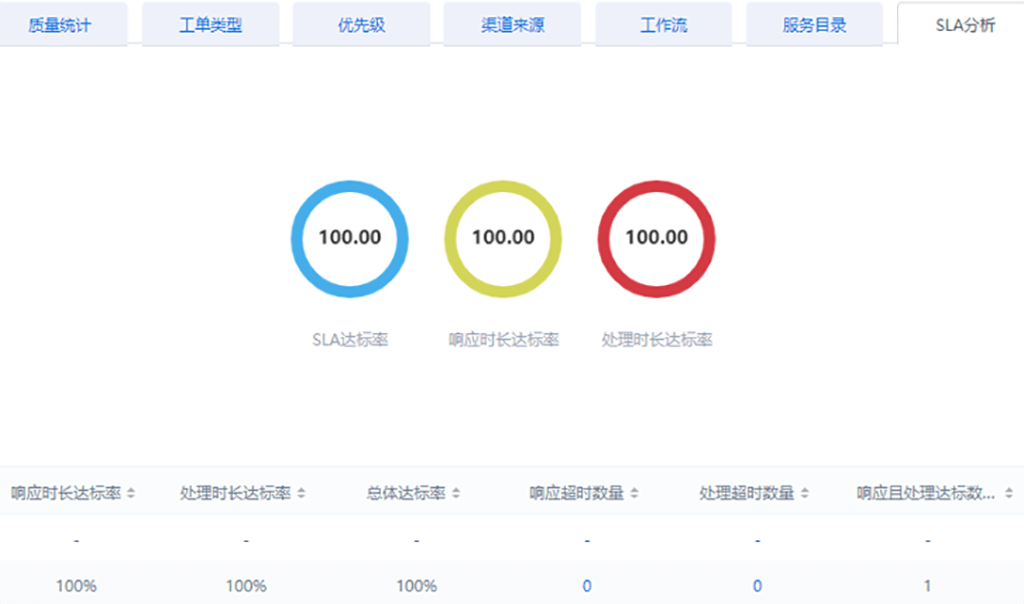Click the dash link under 响应超时数量
1024x604 pixels.
pyautogui.click(x=586, y=541)
